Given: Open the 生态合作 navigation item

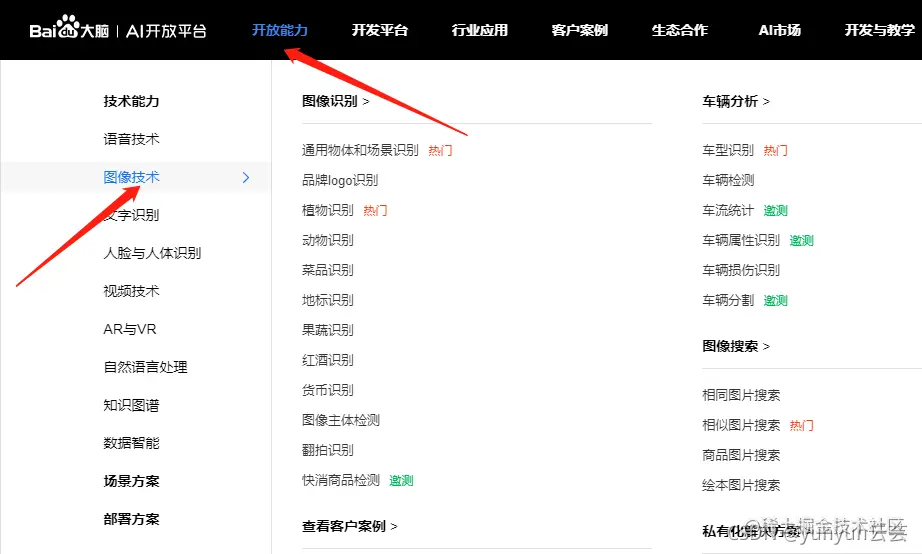Looking at the screenshot, I should (680, 30).
